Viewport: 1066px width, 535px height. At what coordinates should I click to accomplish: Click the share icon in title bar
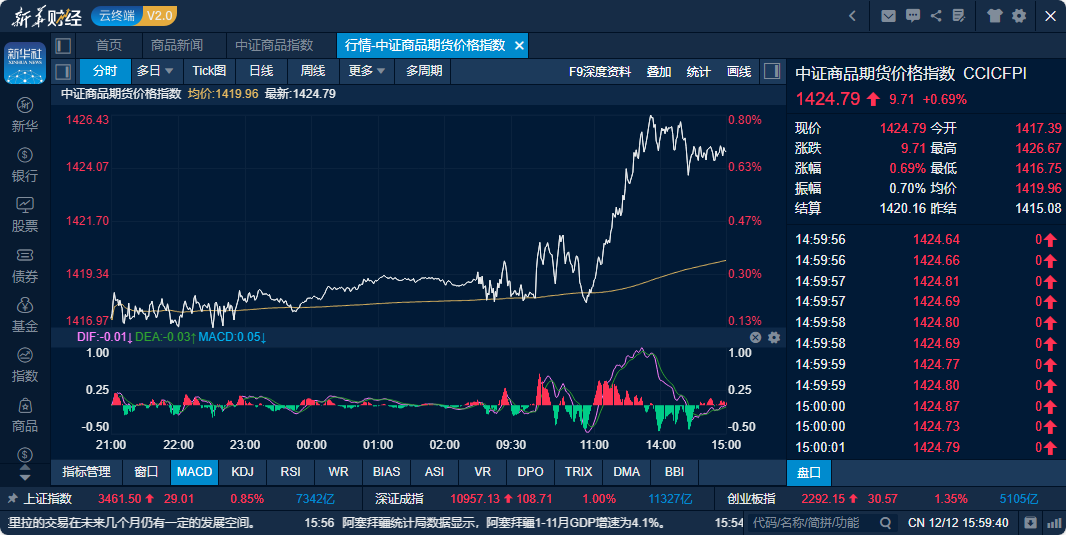pyautogui.click(x=936, y=15)
